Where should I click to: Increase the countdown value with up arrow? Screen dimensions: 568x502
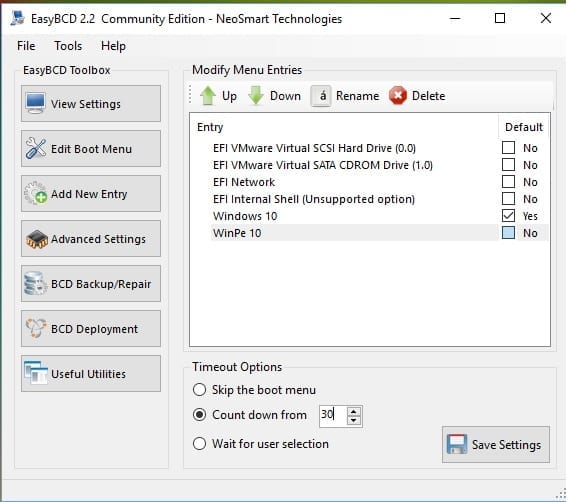(x=354, y=411)
